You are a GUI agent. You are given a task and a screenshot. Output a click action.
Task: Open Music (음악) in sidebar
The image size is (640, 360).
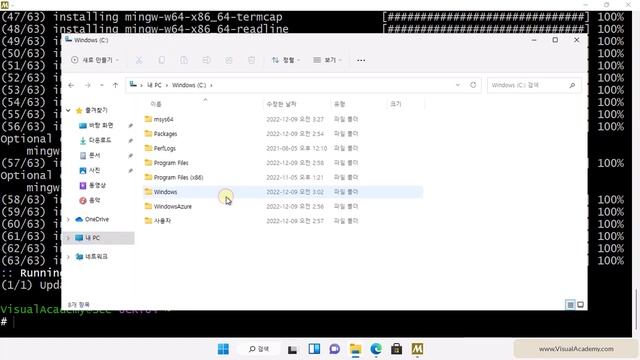click(94, 200)
